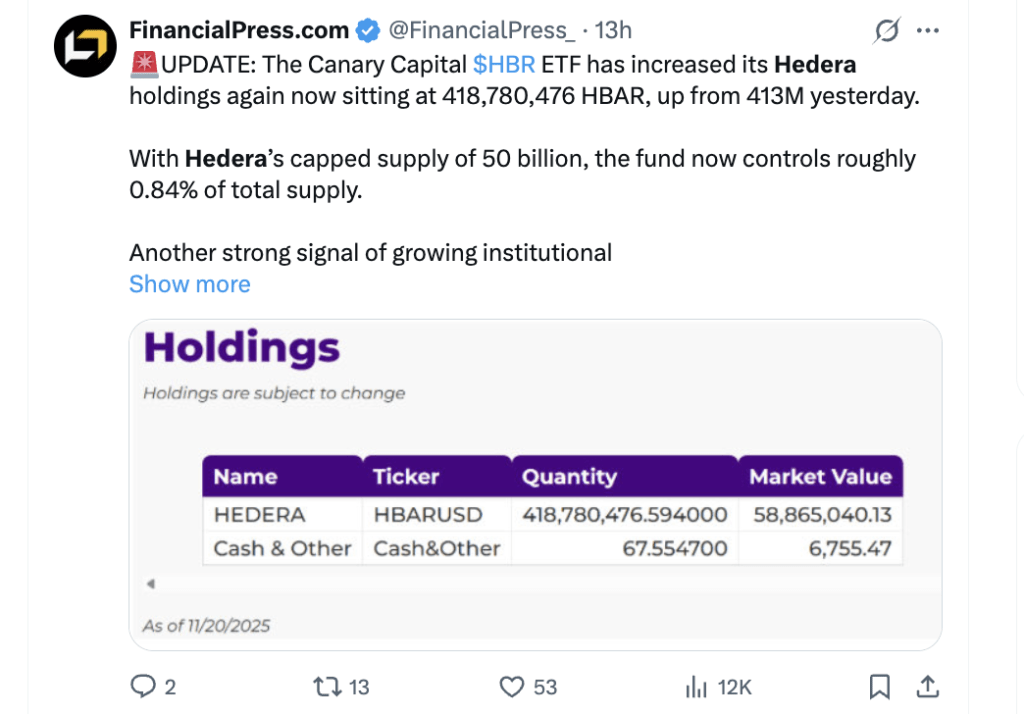Click the blue verified badge icon
The height and width of the screenshot is (714, 1024).
tap(367, 31)
